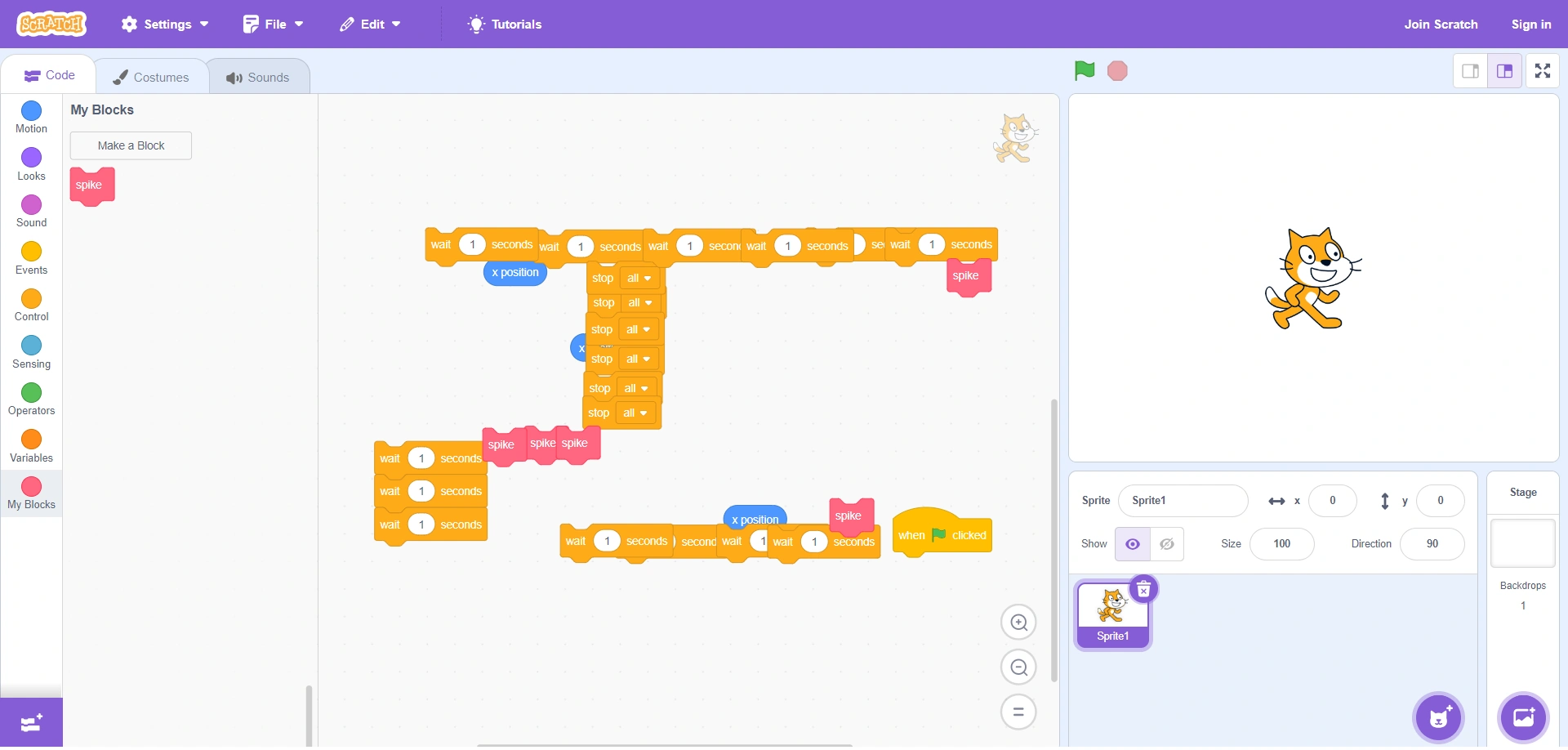Expand the Edit menu dropdown
The width and height of the screenshot is (1568, 750).
pos(369,24)
